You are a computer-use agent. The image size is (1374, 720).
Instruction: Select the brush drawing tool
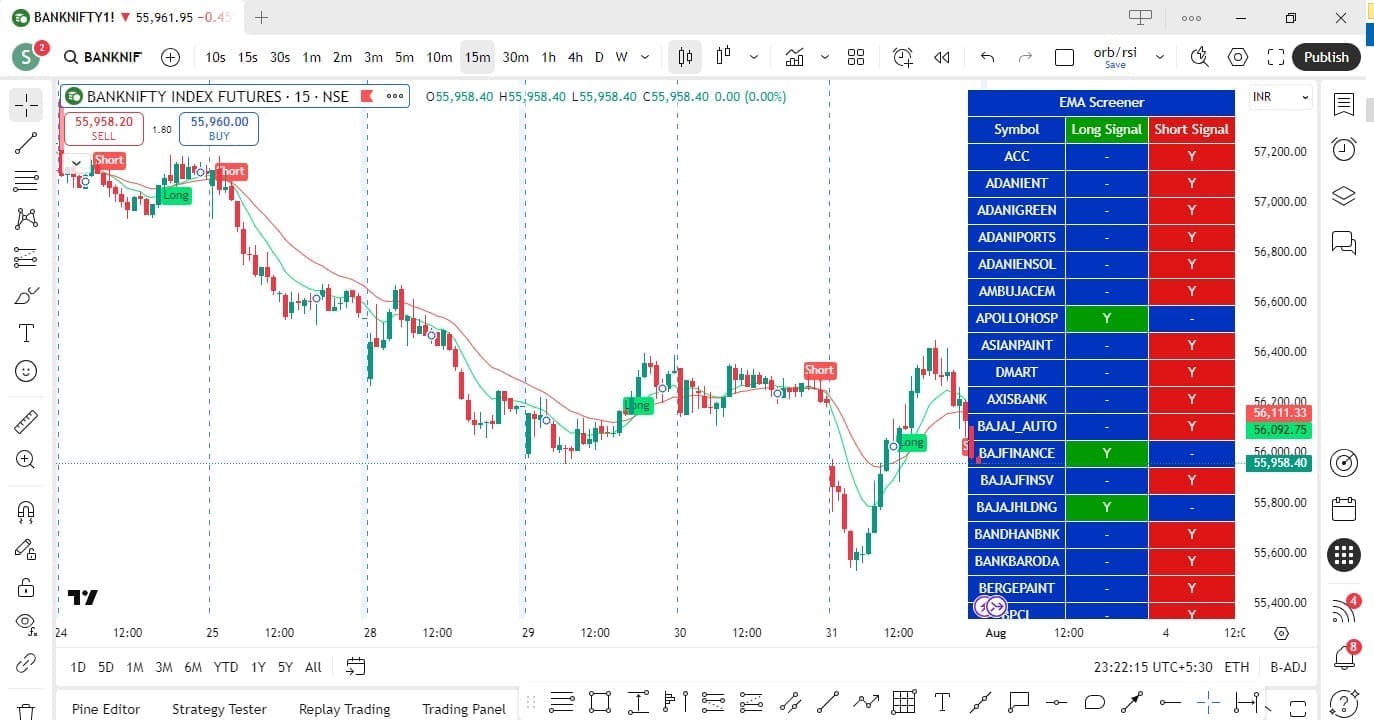click(x=26, y=295)
